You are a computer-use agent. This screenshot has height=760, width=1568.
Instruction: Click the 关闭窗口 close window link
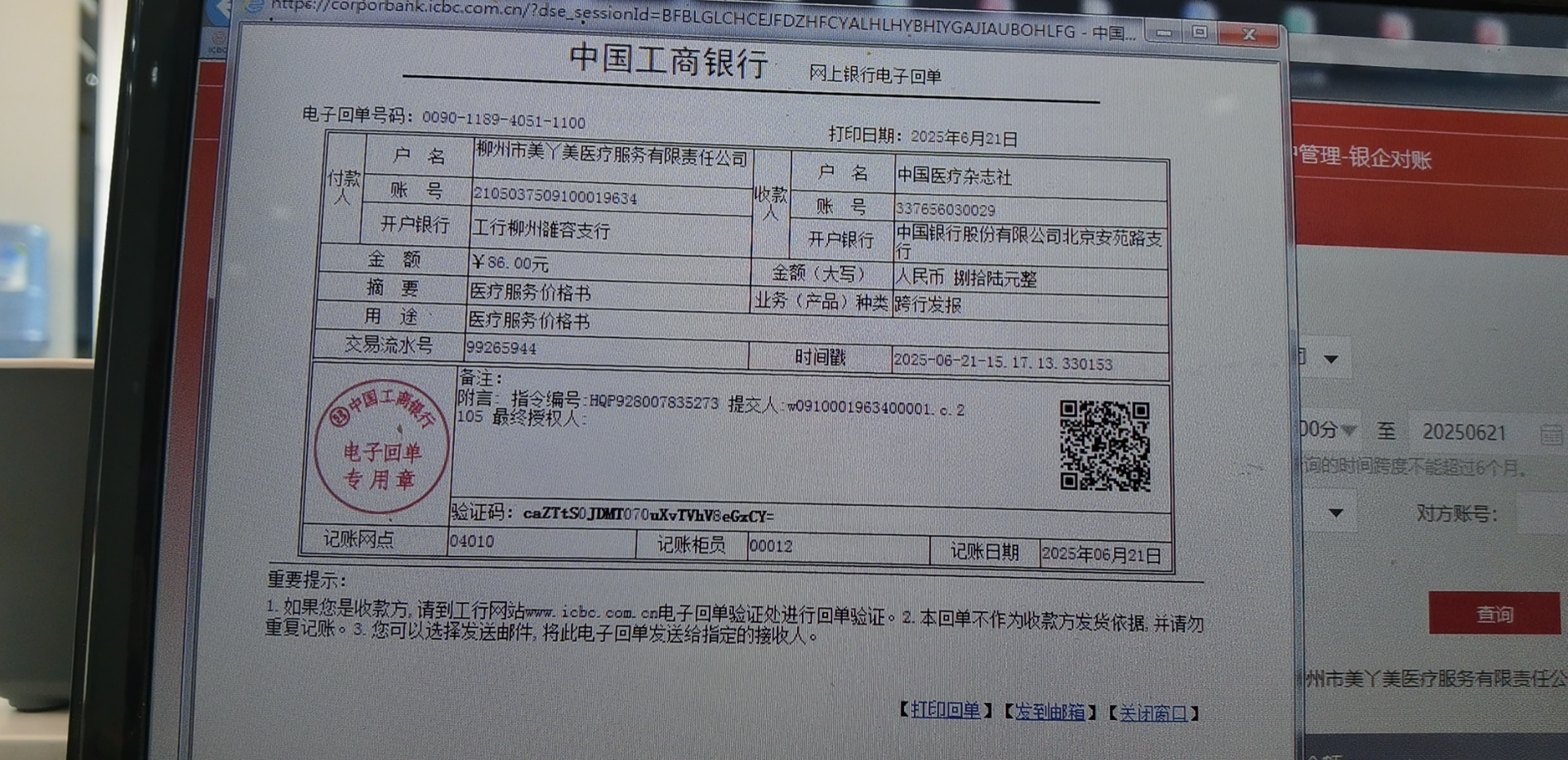coord(1153,713)
